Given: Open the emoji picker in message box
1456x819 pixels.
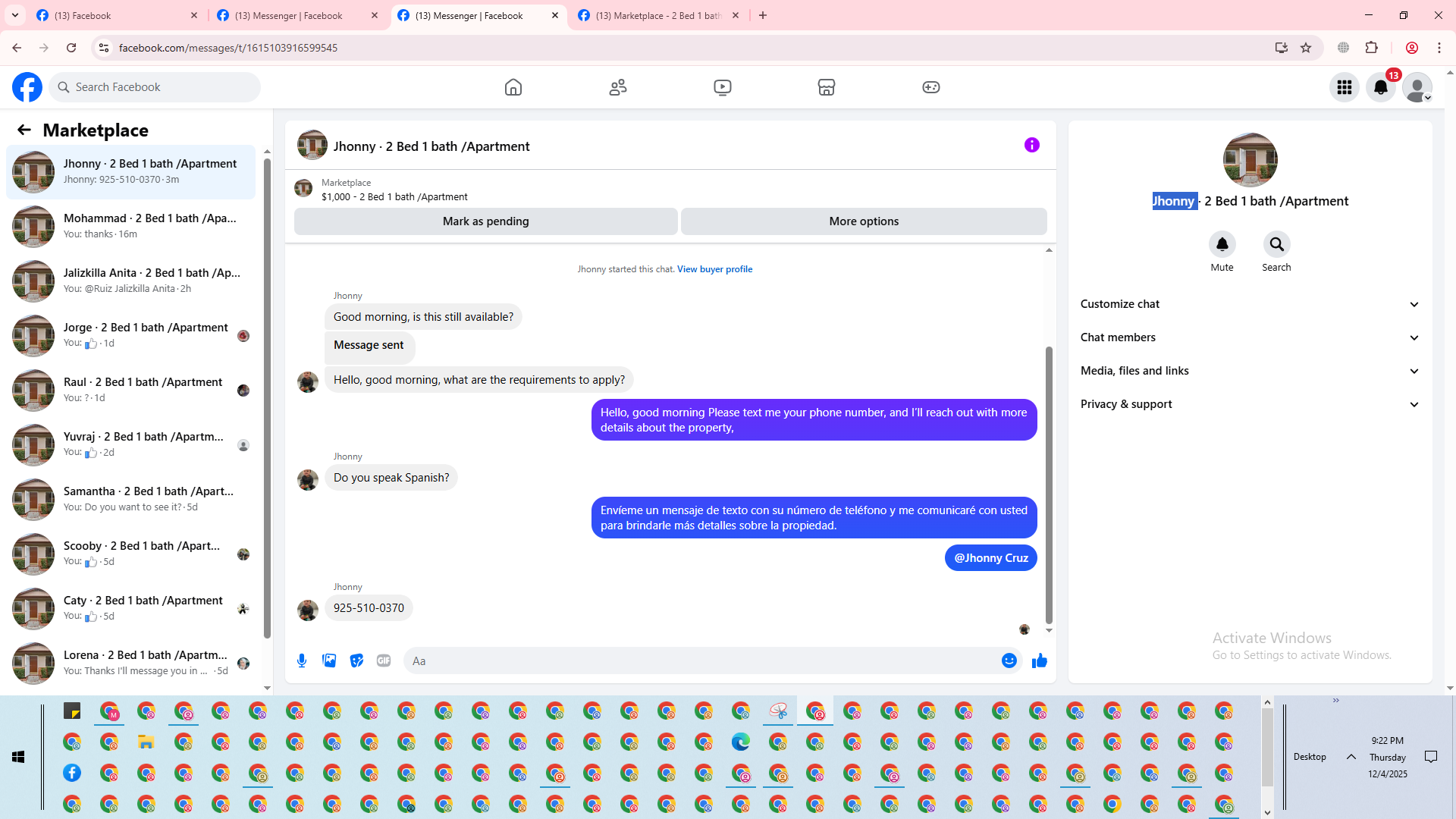Looking at the screenshot, I should [1009, 661].
